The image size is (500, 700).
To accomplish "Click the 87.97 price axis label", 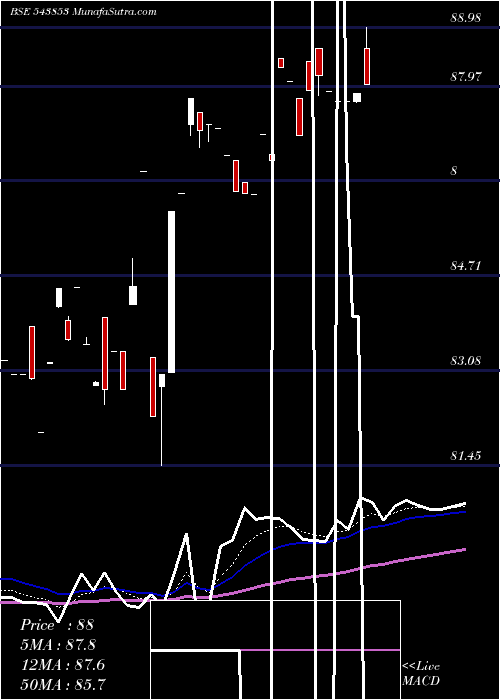I will (466, 76).
